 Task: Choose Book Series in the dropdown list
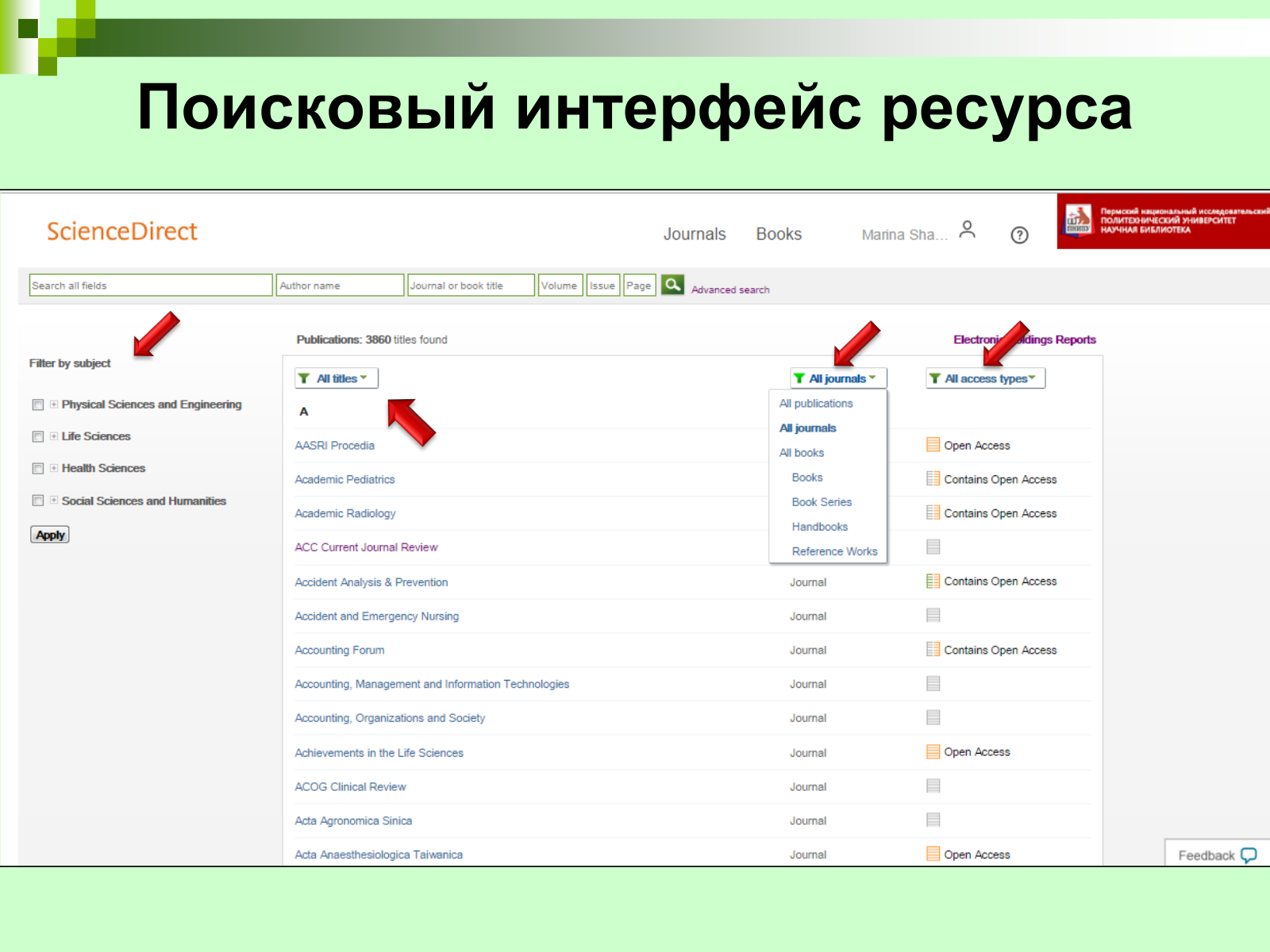(x=822, y=501)
